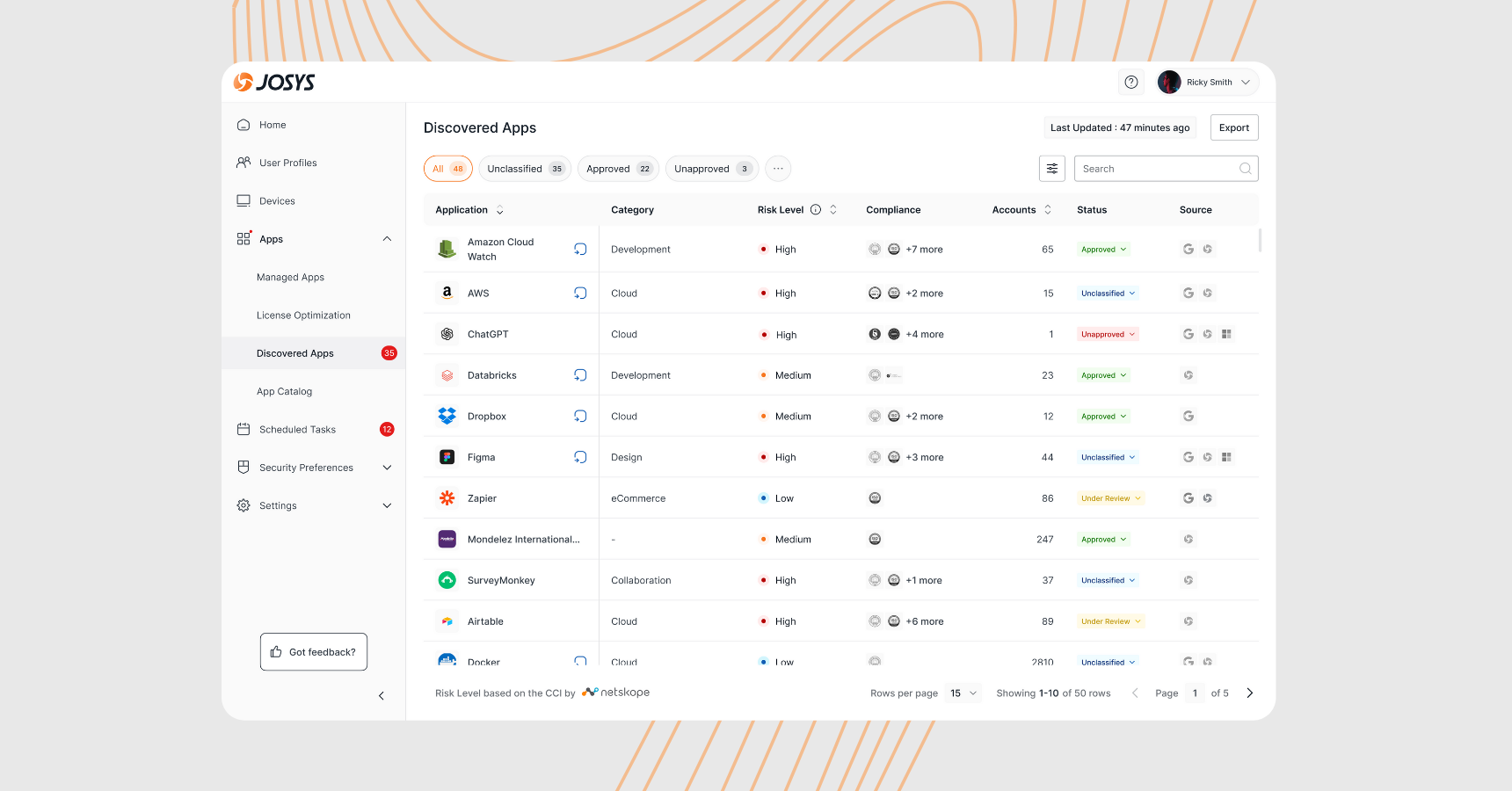
Task: Sort by Risk Level column arrows
Action: (833, 210)
